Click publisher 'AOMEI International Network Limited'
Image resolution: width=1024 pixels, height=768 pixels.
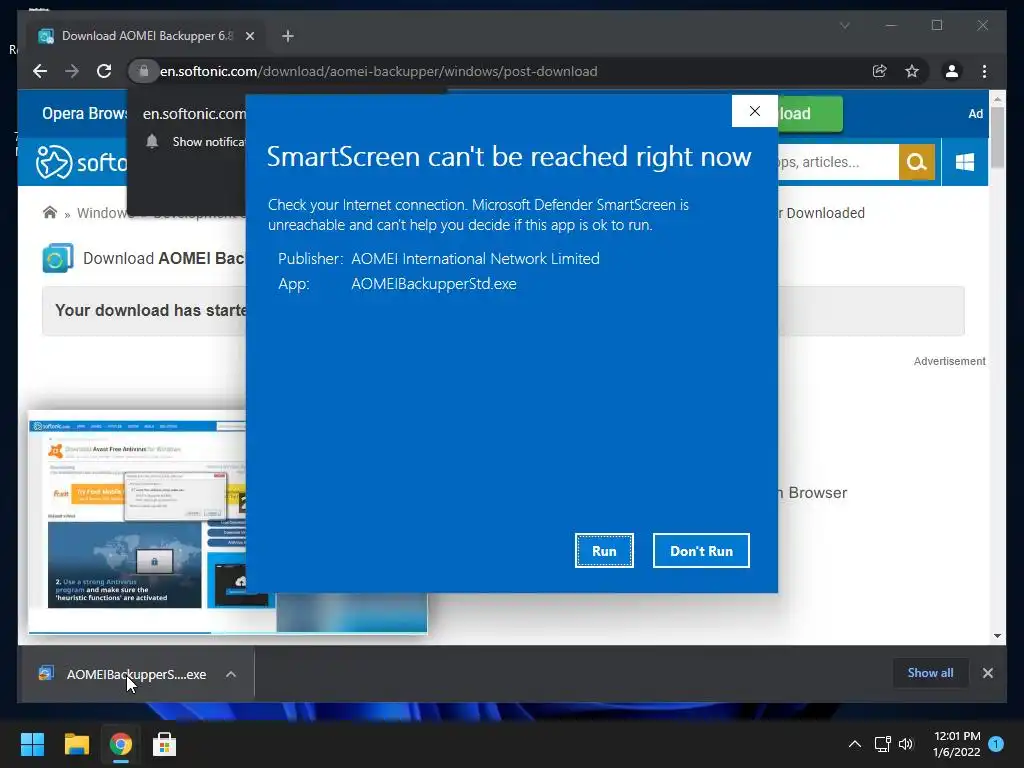pyautogui.click(x=475, y=259)
